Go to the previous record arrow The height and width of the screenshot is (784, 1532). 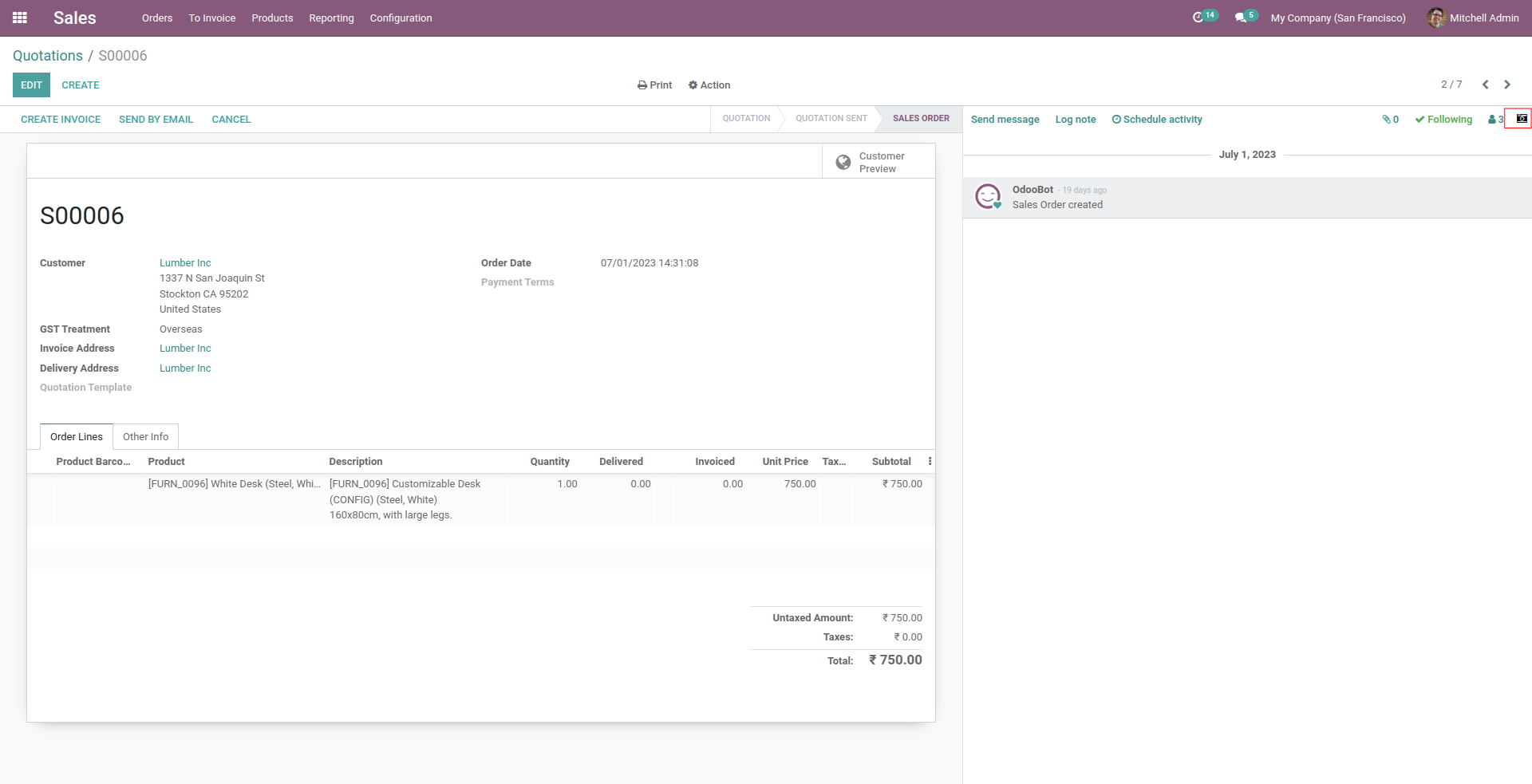[1485, 85]
